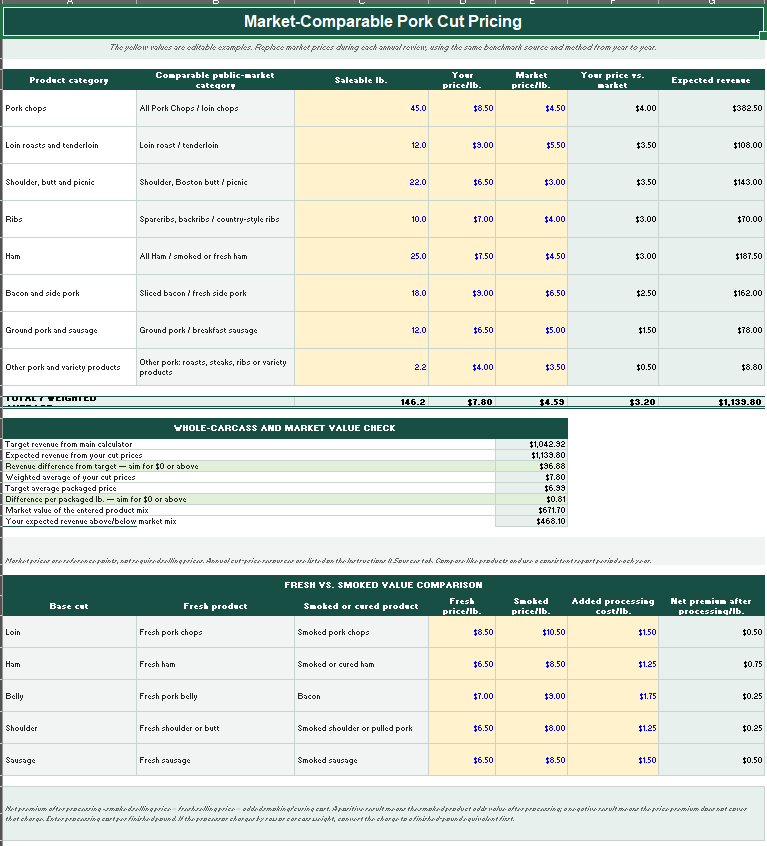767x846 pixels.
Task: Select Loin roasts expected revenue $108.00
Action: pyautogui.click(x=711, y=145)
